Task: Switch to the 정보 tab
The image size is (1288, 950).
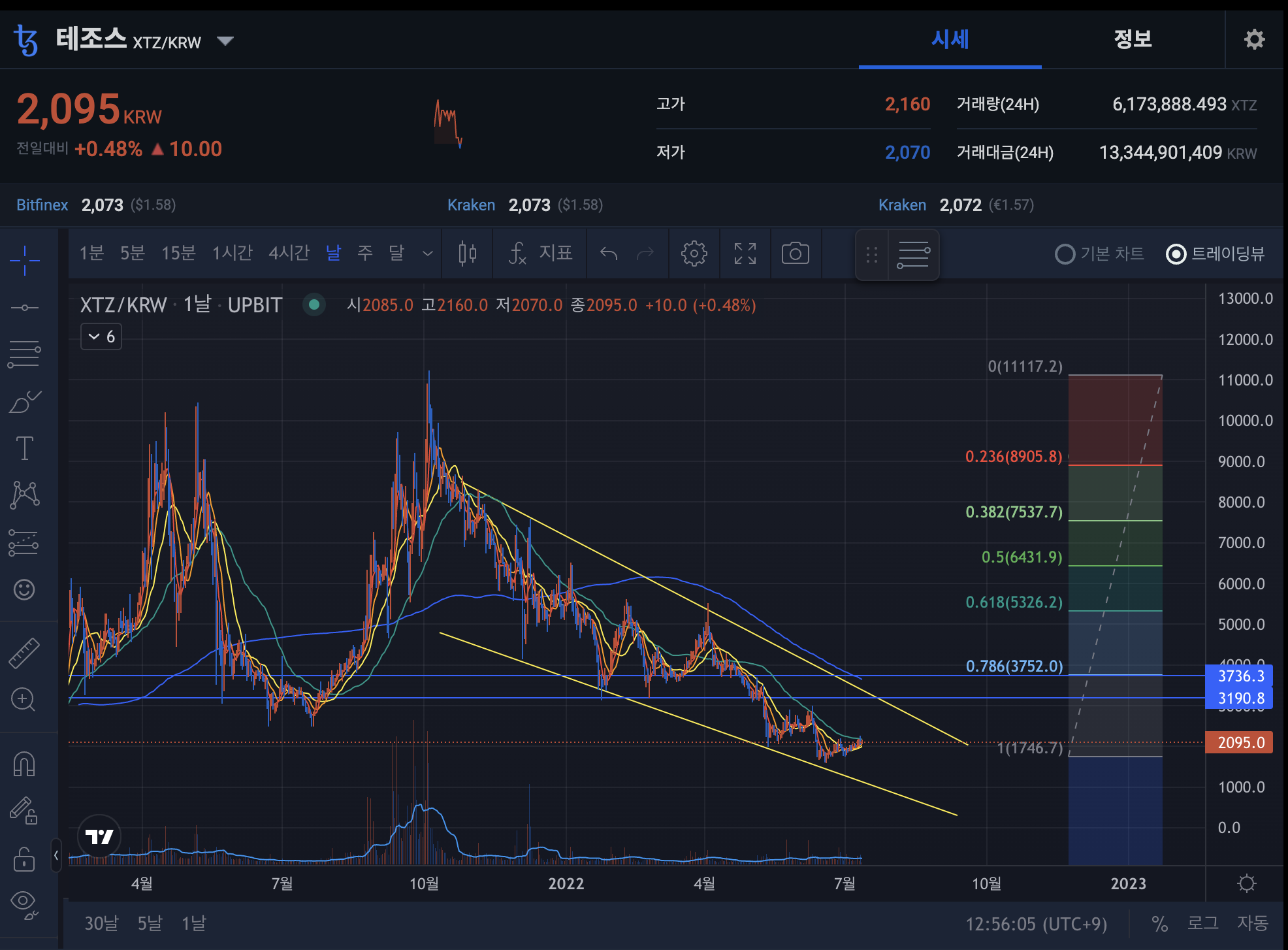Action: click(x=1133, y=39)
